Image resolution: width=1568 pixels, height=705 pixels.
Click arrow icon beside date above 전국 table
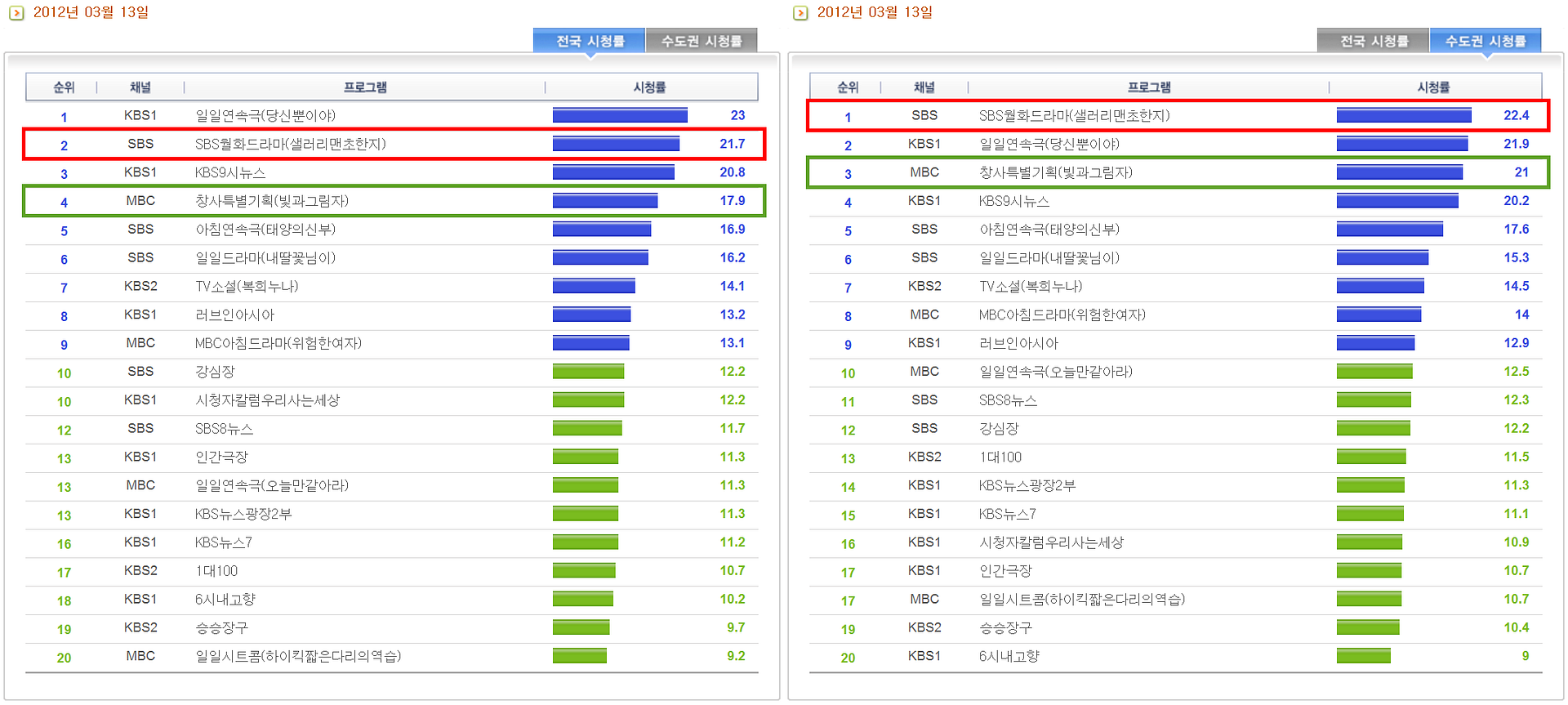(16, 13)
